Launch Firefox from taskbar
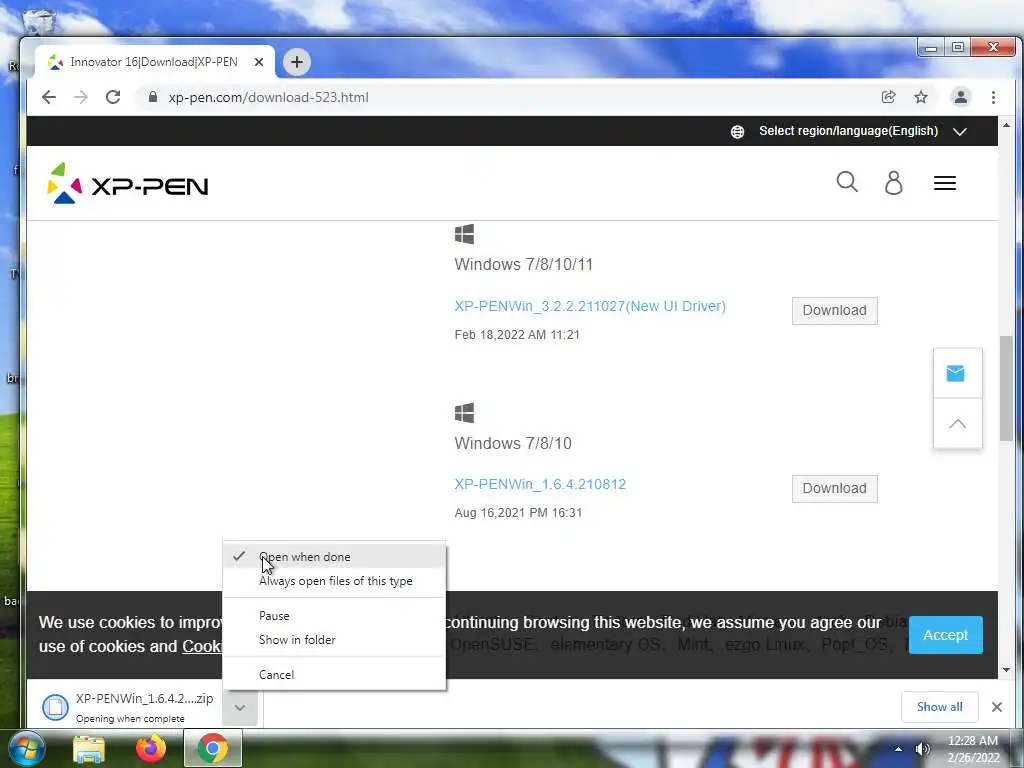 (x=150, y=748)
